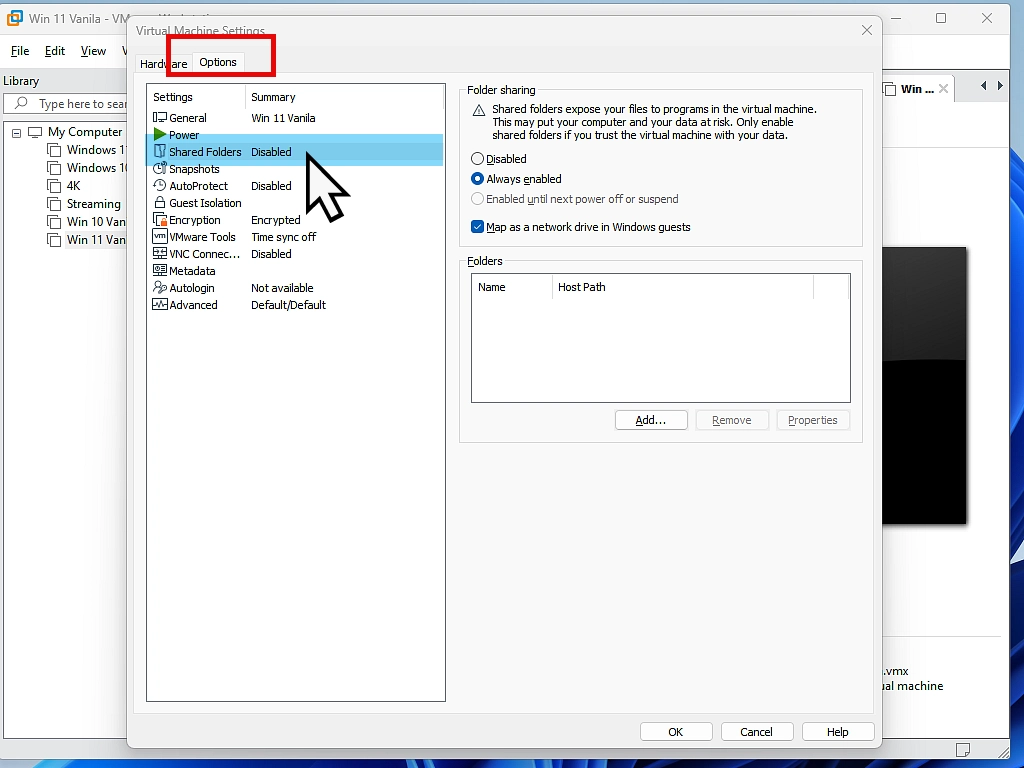Open the Options tab
The image size is (1024, 768).
(218, 62)
